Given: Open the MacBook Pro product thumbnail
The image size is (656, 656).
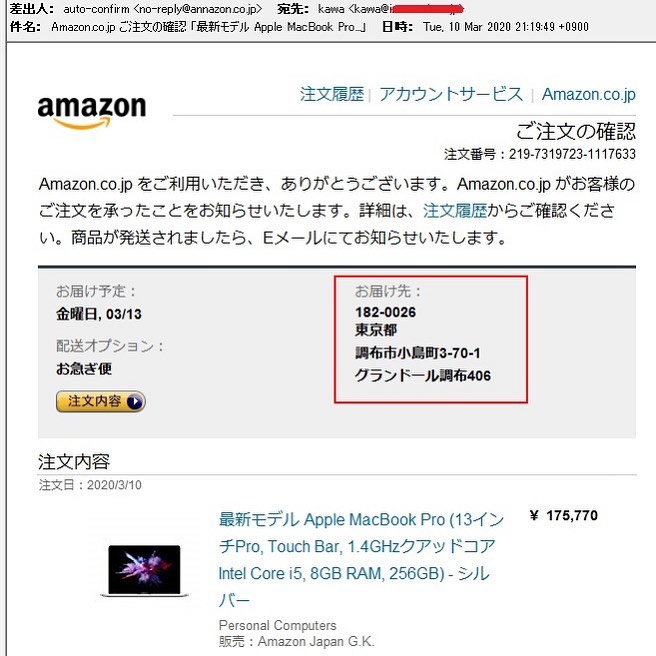Looking at the screenshot, I should pyautogui.click(x=144, y=571).
